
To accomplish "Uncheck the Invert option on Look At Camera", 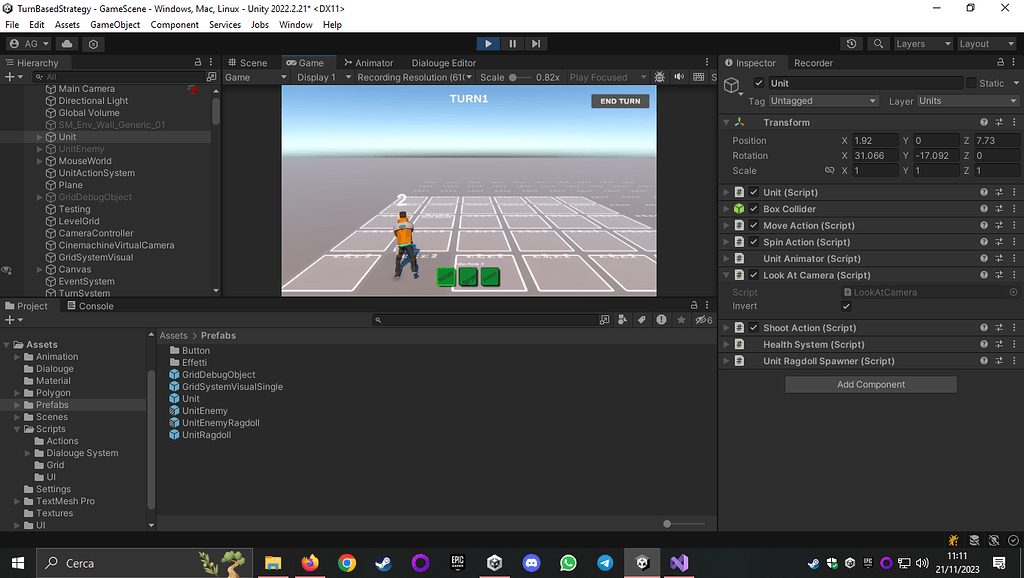I will tap(846, 305).
